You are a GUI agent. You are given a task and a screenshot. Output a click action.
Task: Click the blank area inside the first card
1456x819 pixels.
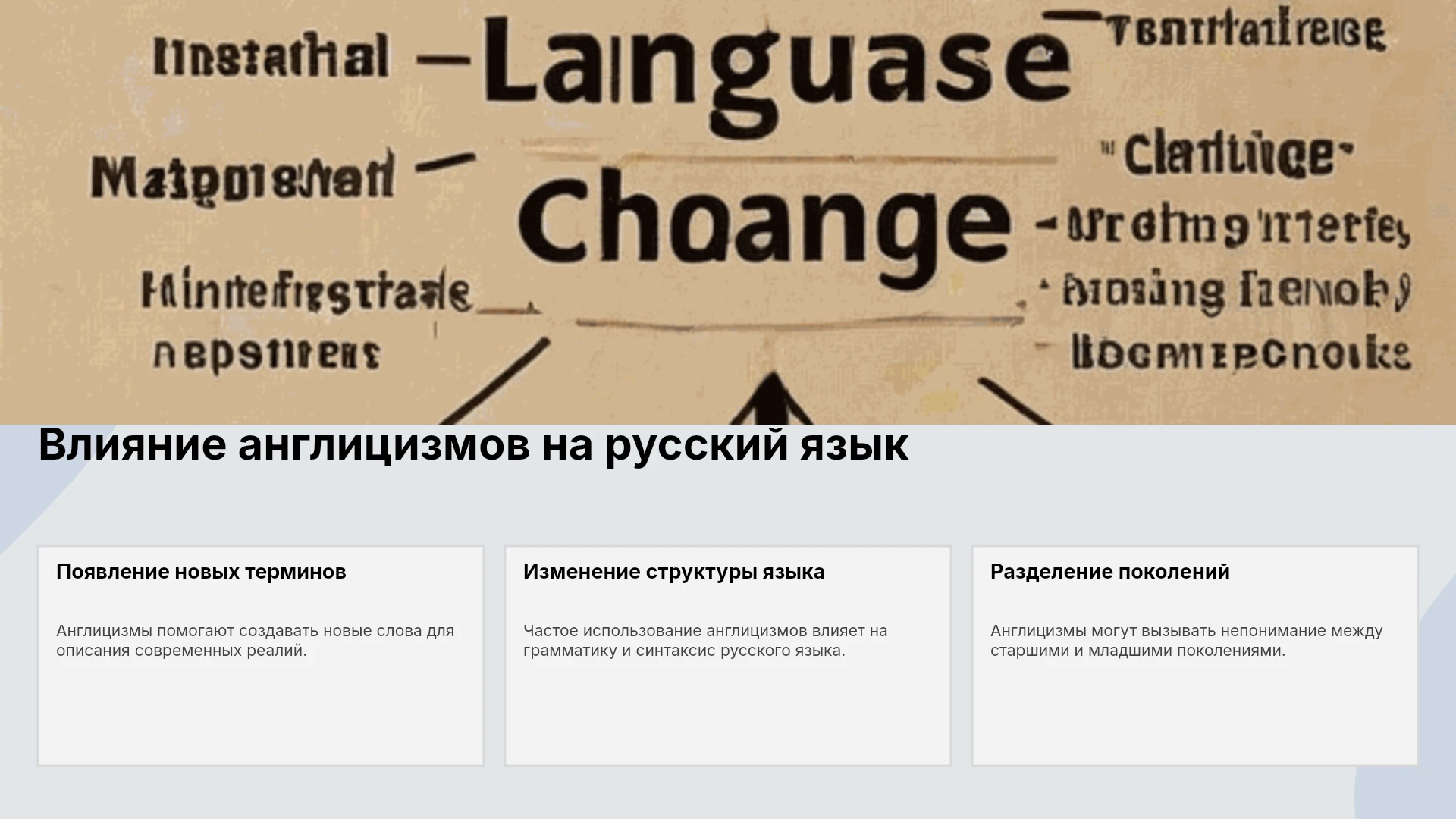[x=261, y=713]
